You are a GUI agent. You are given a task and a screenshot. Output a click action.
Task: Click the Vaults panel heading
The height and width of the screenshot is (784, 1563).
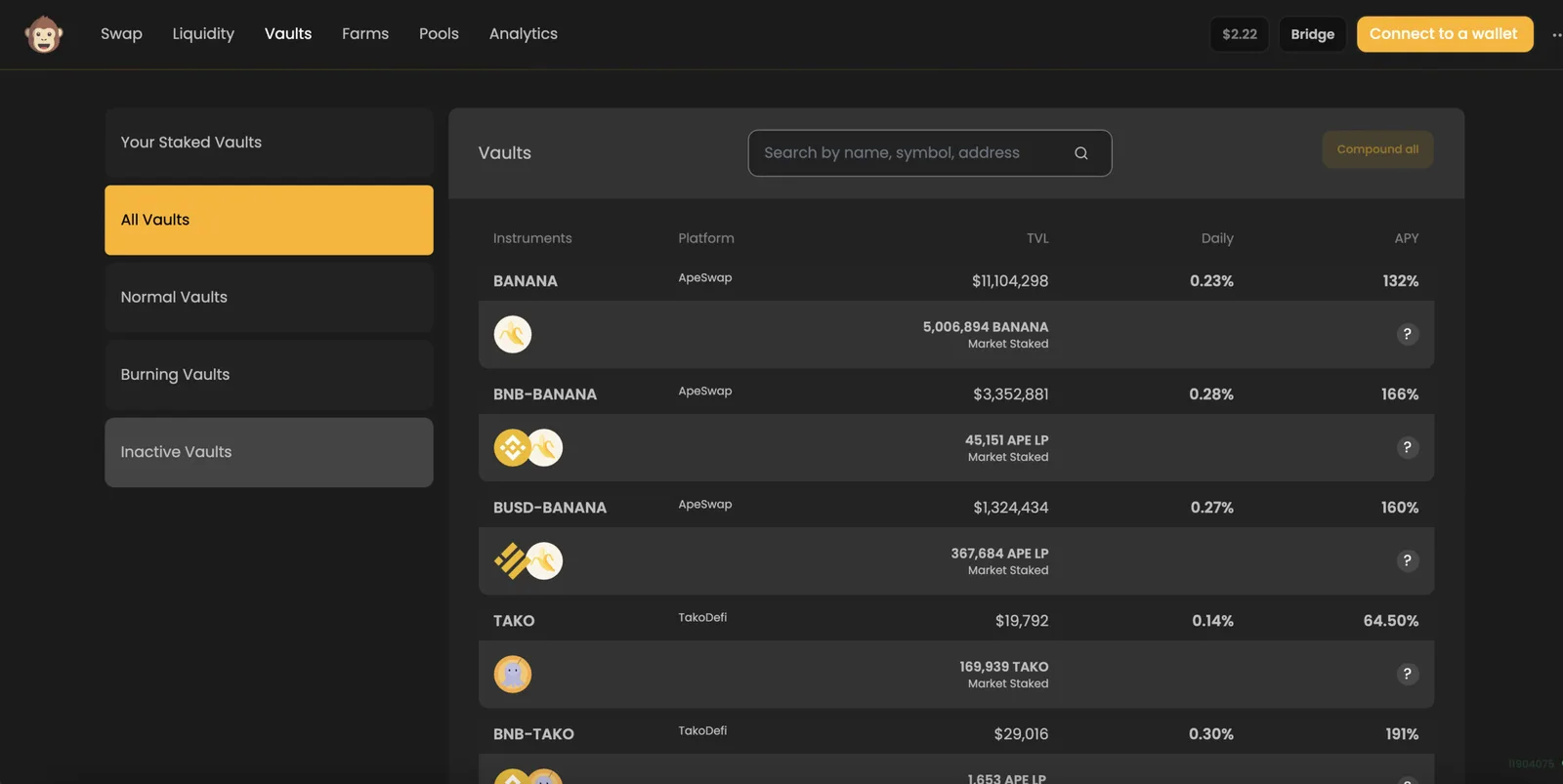point(505,153)
